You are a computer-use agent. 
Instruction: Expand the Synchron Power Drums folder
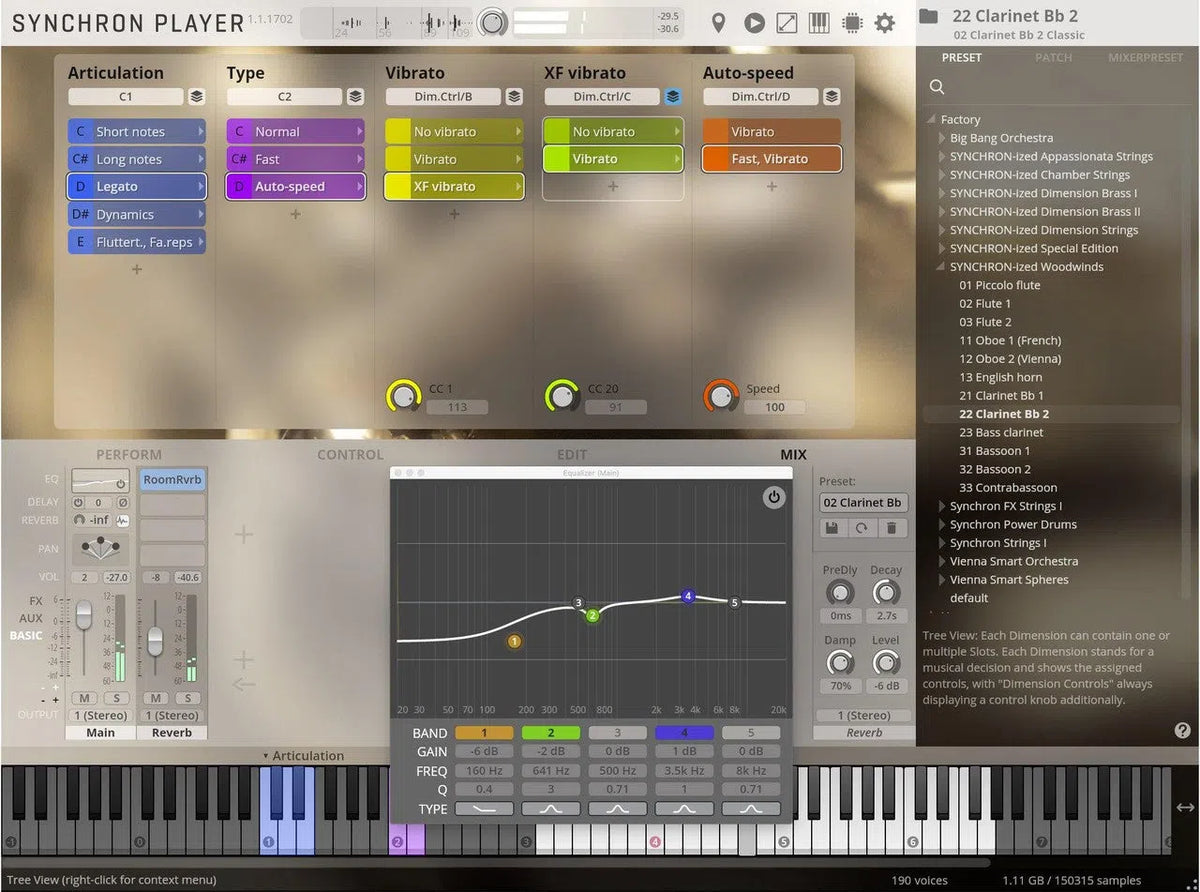tap(942, 525)
